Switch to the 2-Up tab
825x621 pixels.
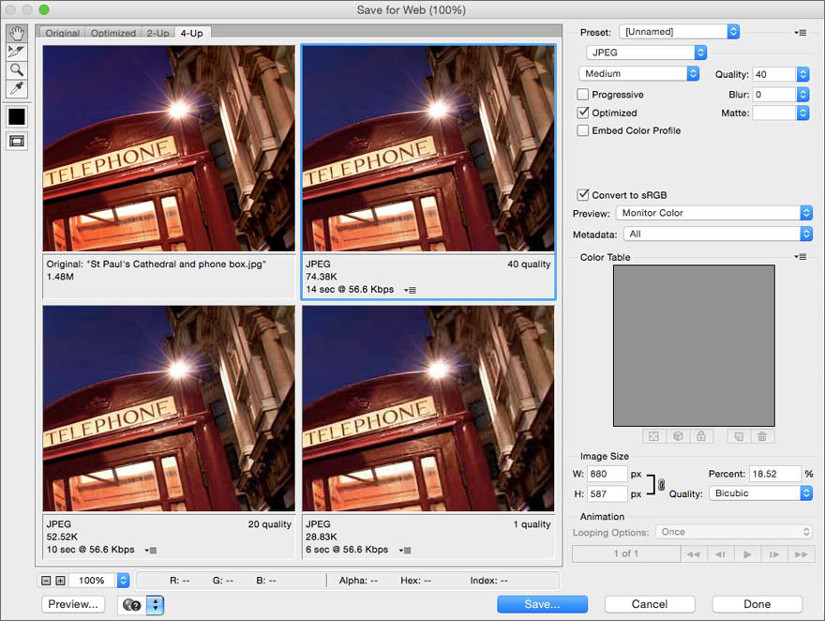[158, 33]
